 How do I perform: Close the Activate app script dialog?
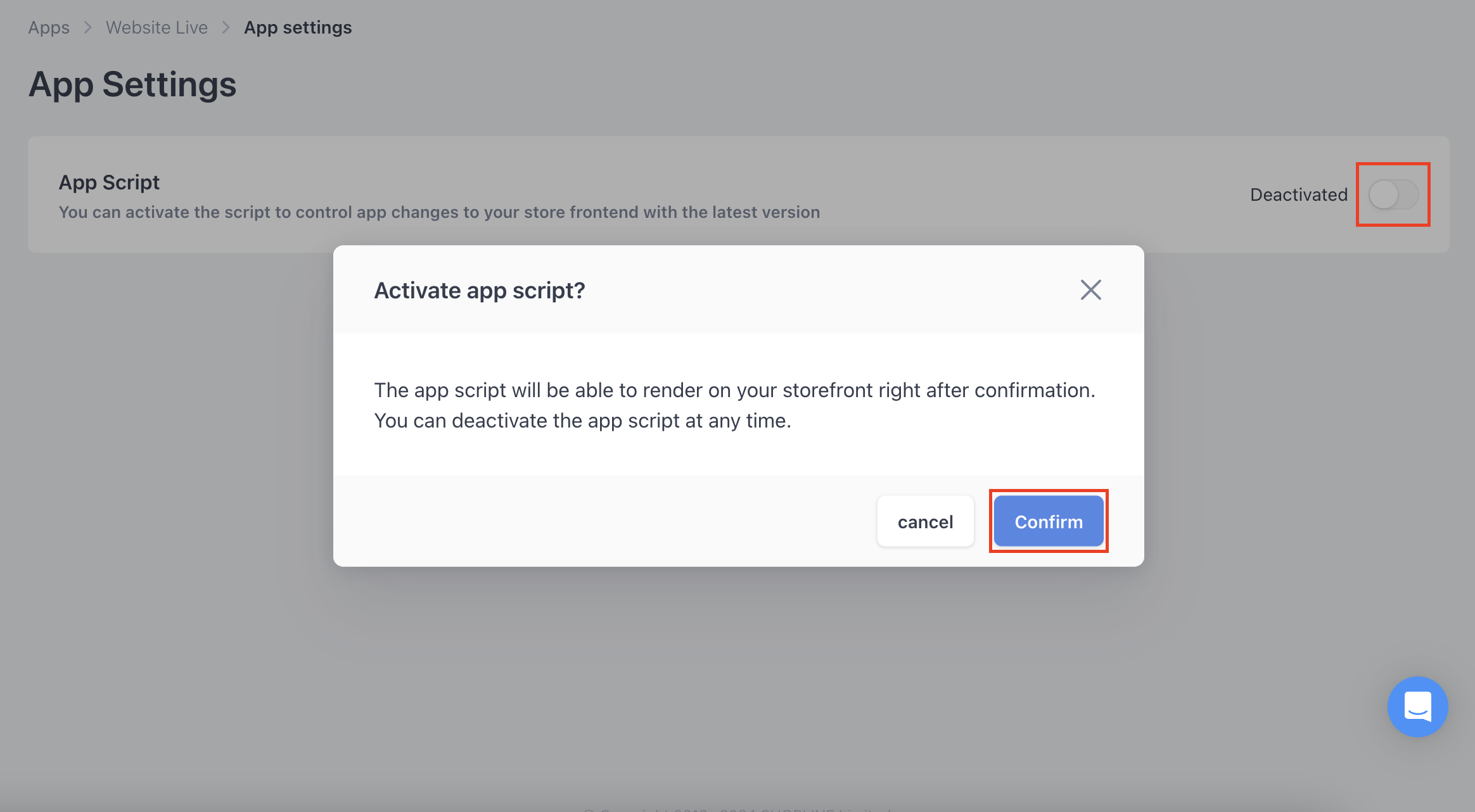[1090, 290]
